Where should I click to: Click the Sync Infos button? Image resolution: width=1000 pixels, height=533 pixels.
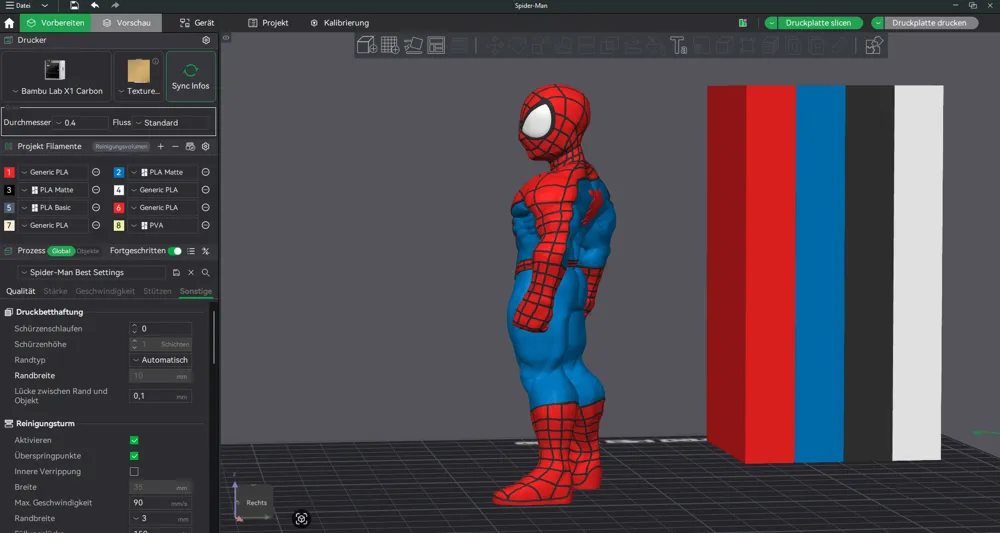pos(191,77)
